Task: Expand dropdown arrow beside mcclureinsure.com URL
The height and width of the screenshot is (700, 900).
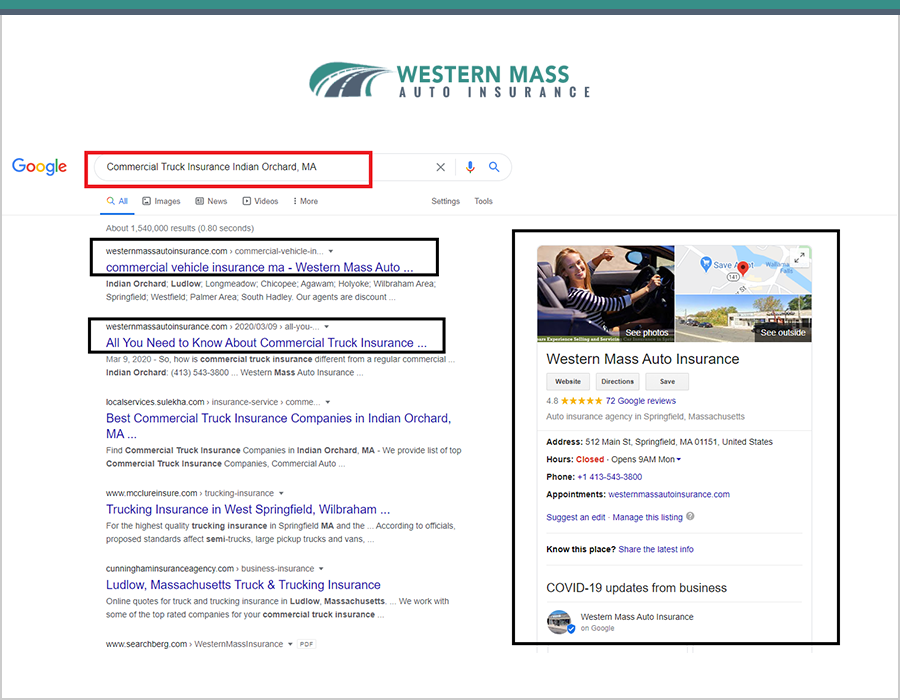Action: 281,493
